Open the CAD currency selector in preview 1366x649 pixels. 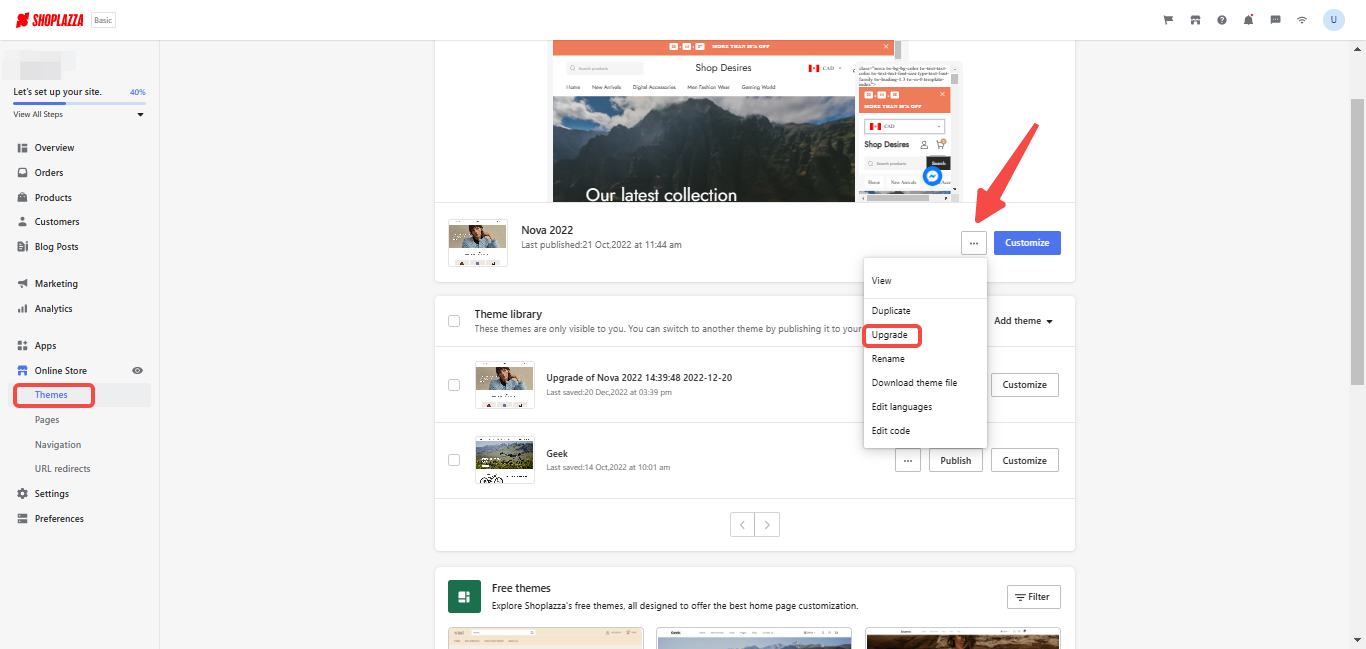point(824,68)
